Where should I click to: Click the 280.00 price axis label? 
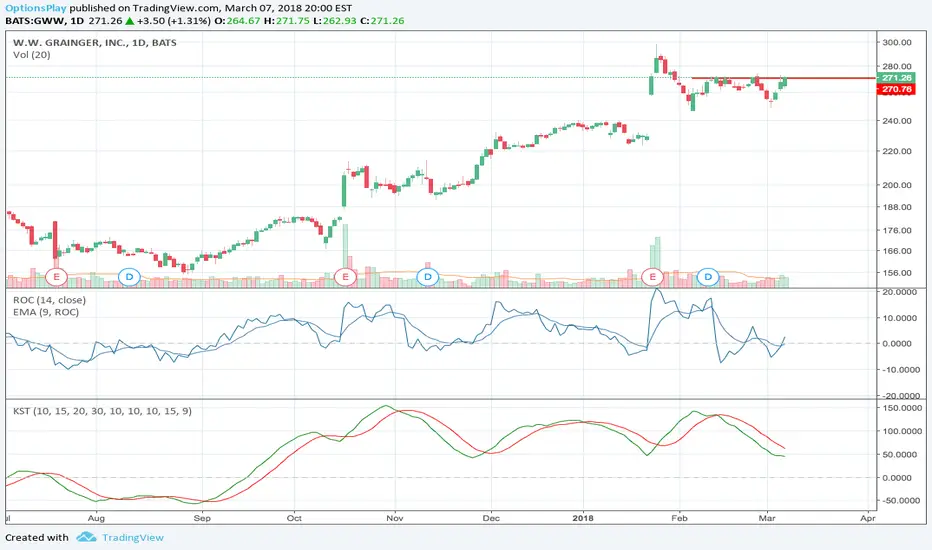897,67
